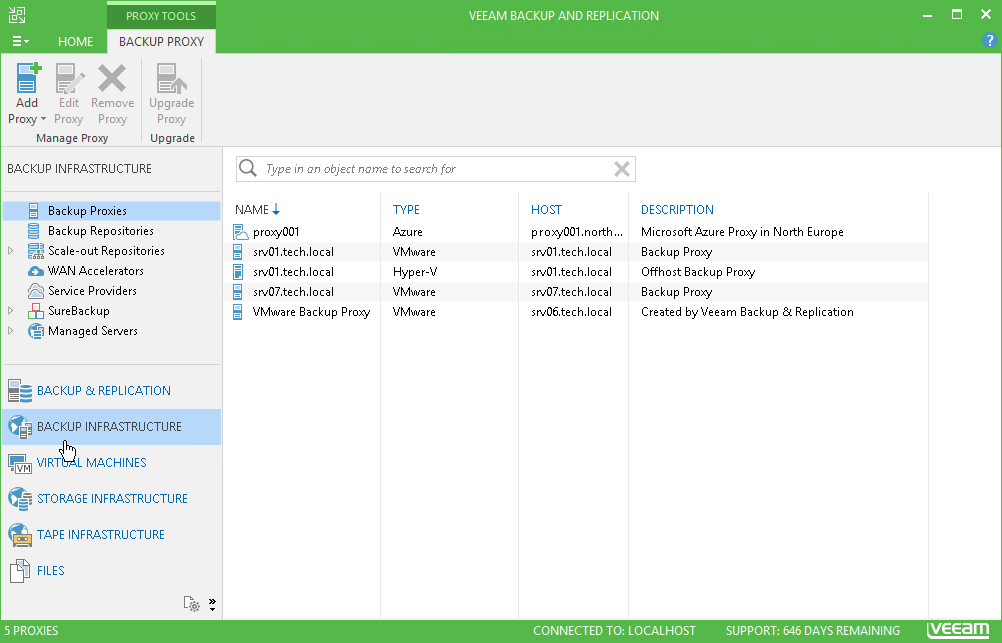Open the Backup Infrastructure view
Screen dimensions: 1002x643
coord(112,427)
